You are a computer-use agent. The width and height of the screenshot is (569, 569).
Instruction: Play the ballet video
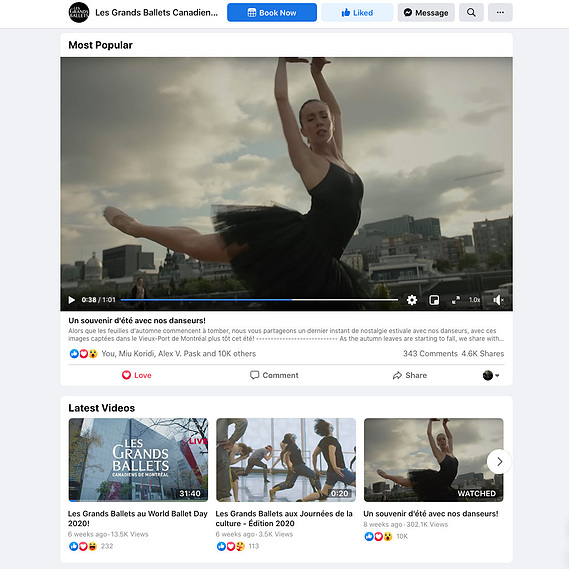click(71, 300)
